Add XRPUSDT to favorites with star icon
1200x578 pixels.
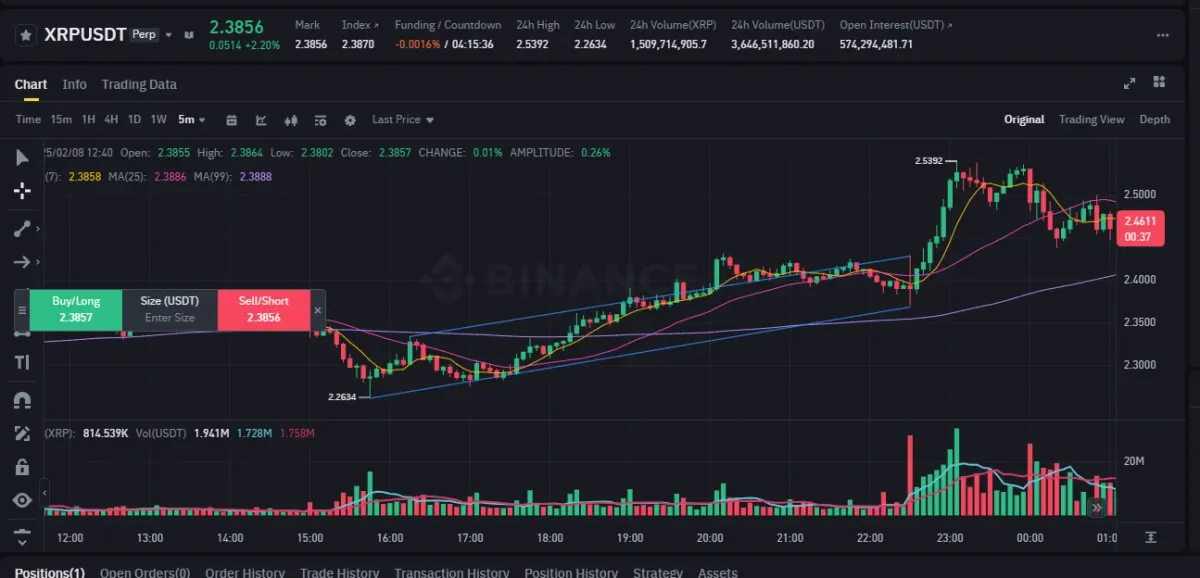click(x=26, y=35)
